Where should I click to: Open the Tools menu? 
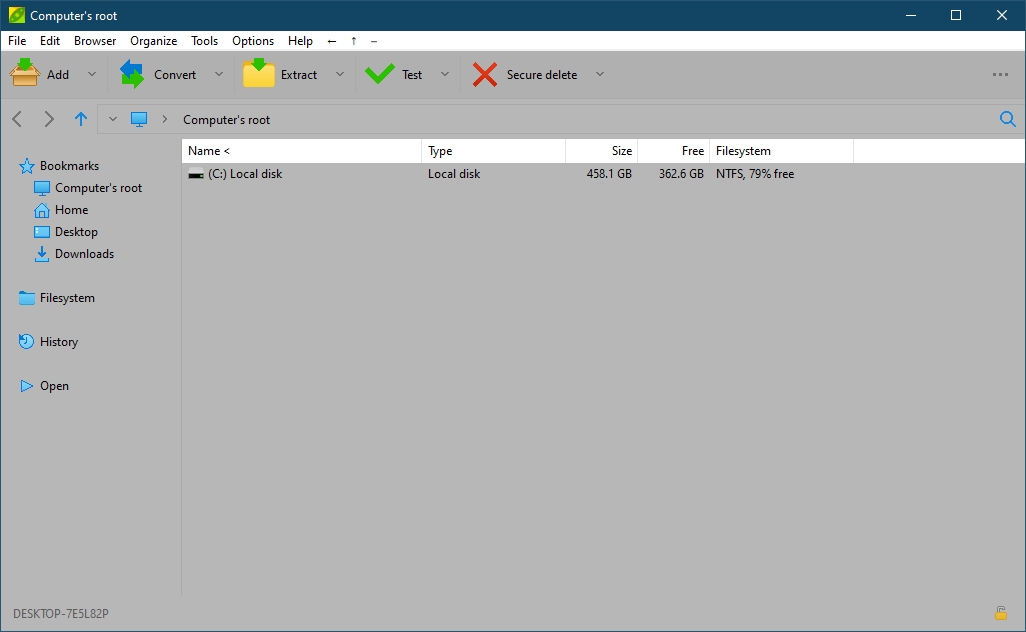[x=204, y=41]
